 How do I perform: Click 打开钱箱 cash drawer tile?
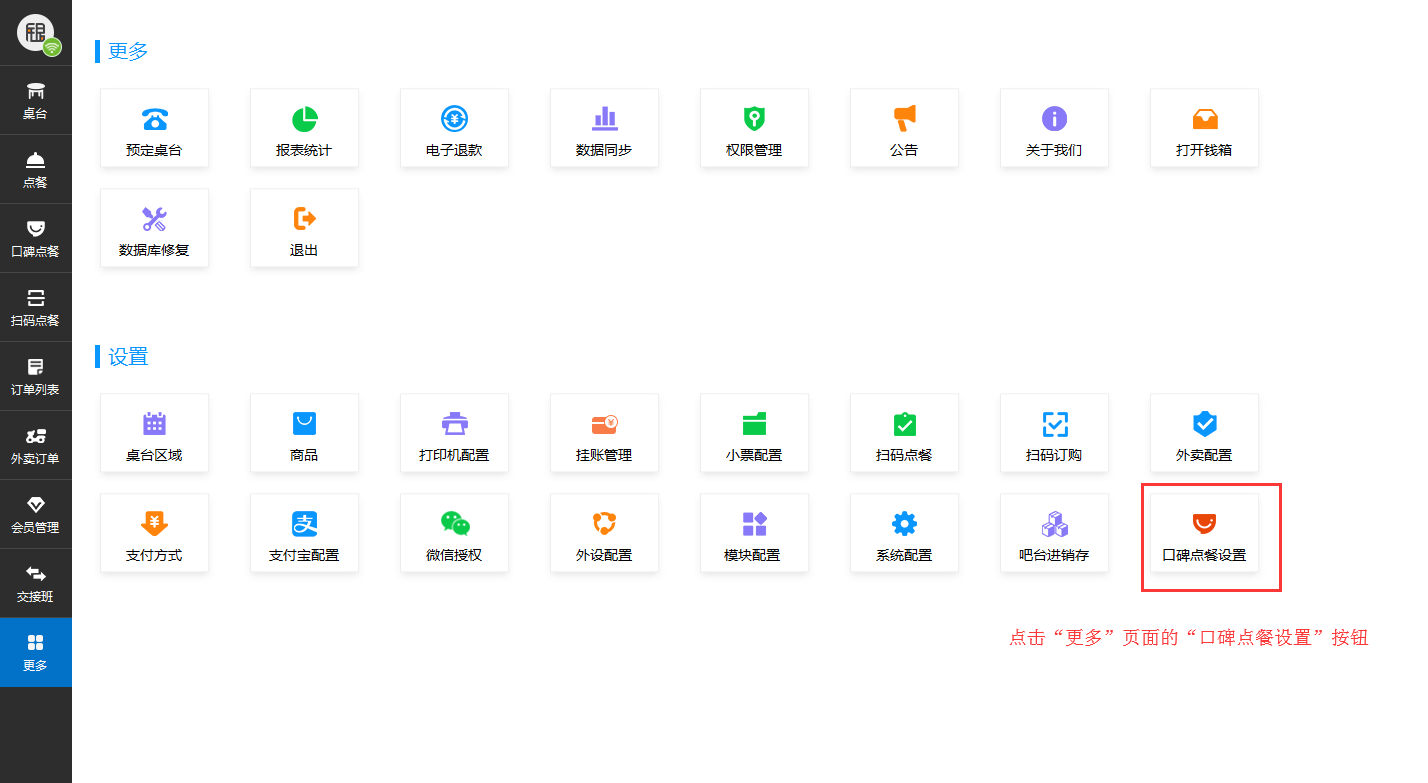pos(1204,128)
